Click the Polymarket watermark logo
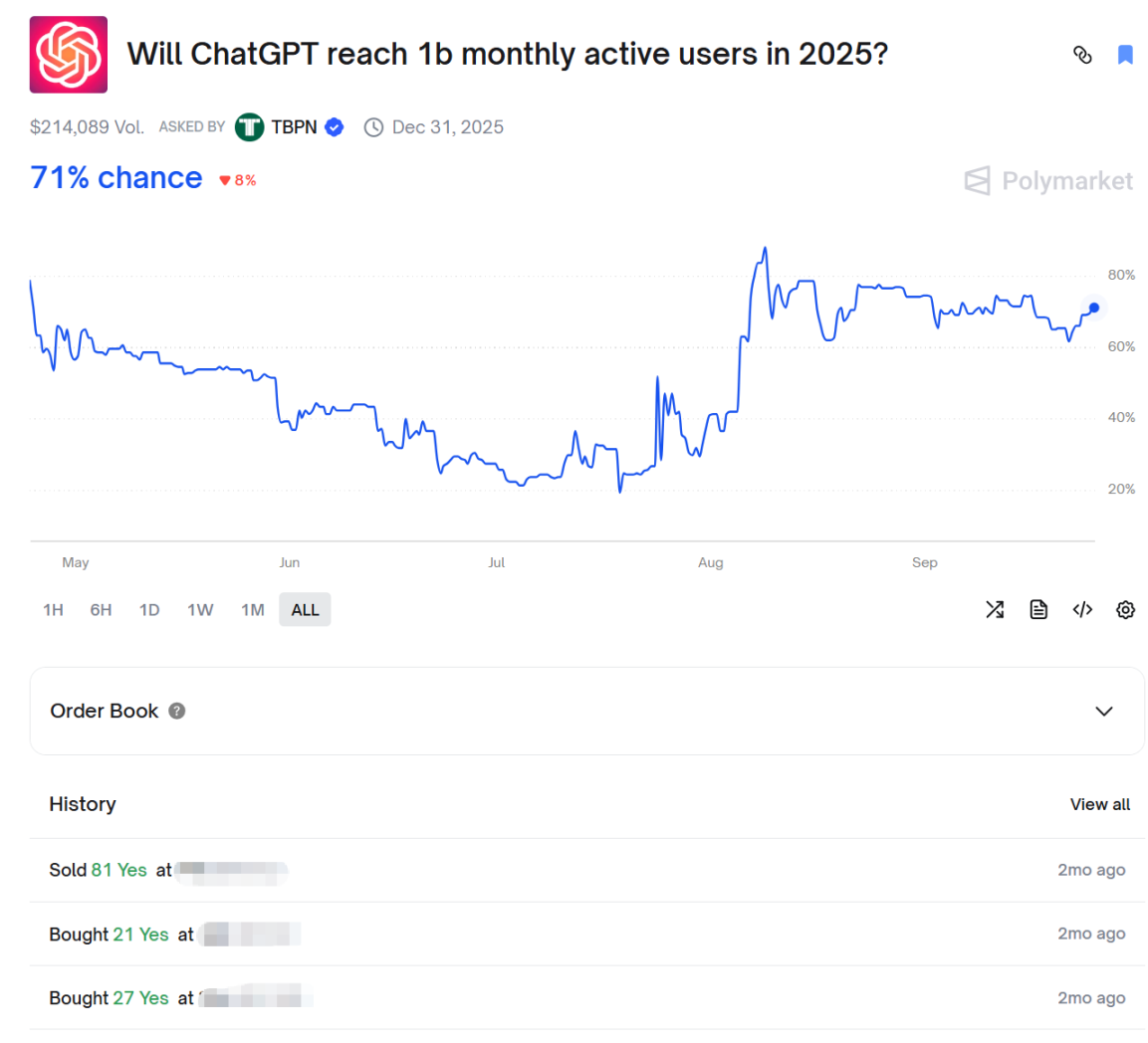Viewport: 1148px width, 1043px height. (x=1048, y=181)
